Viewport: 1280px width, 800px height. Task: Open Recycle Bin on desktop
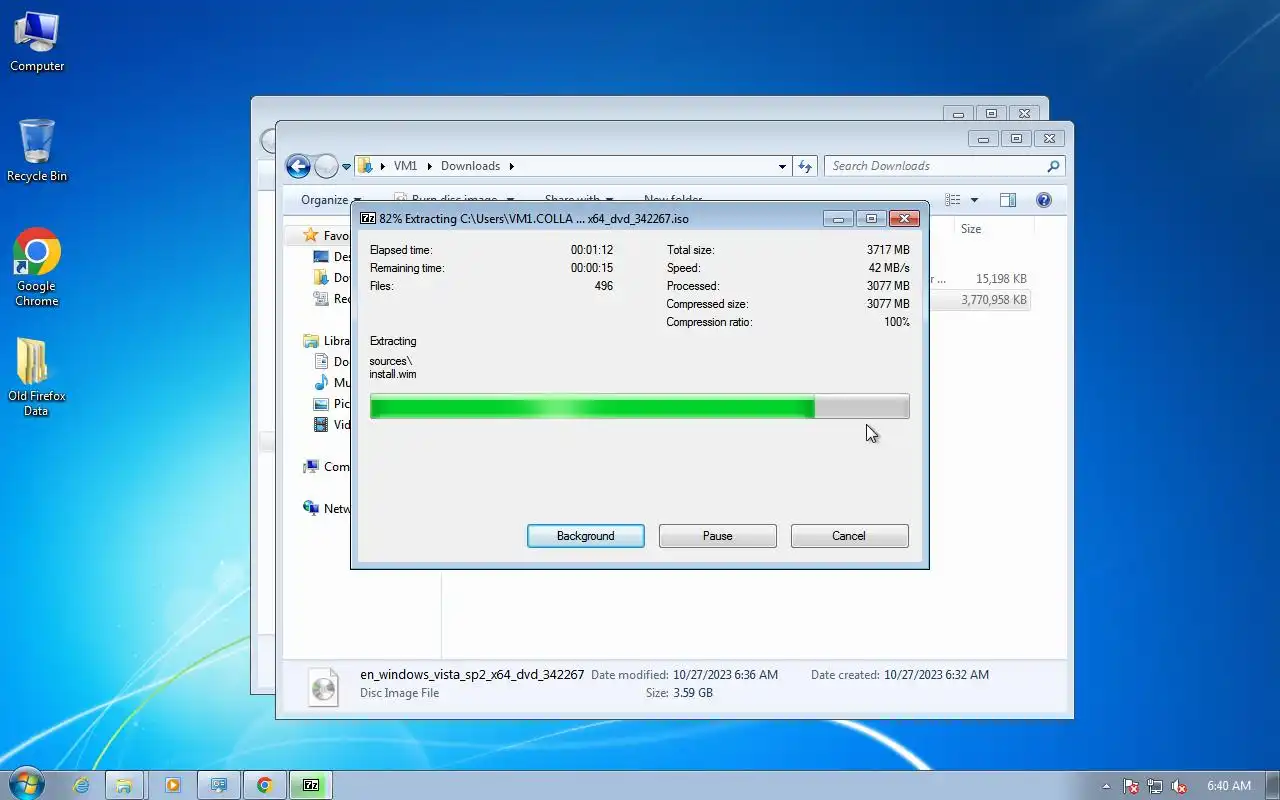37,151
